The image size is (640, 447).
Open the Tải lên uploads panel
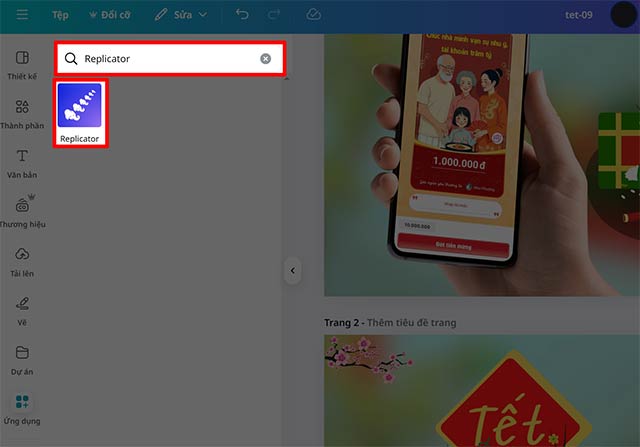click(x=22, y=262)
